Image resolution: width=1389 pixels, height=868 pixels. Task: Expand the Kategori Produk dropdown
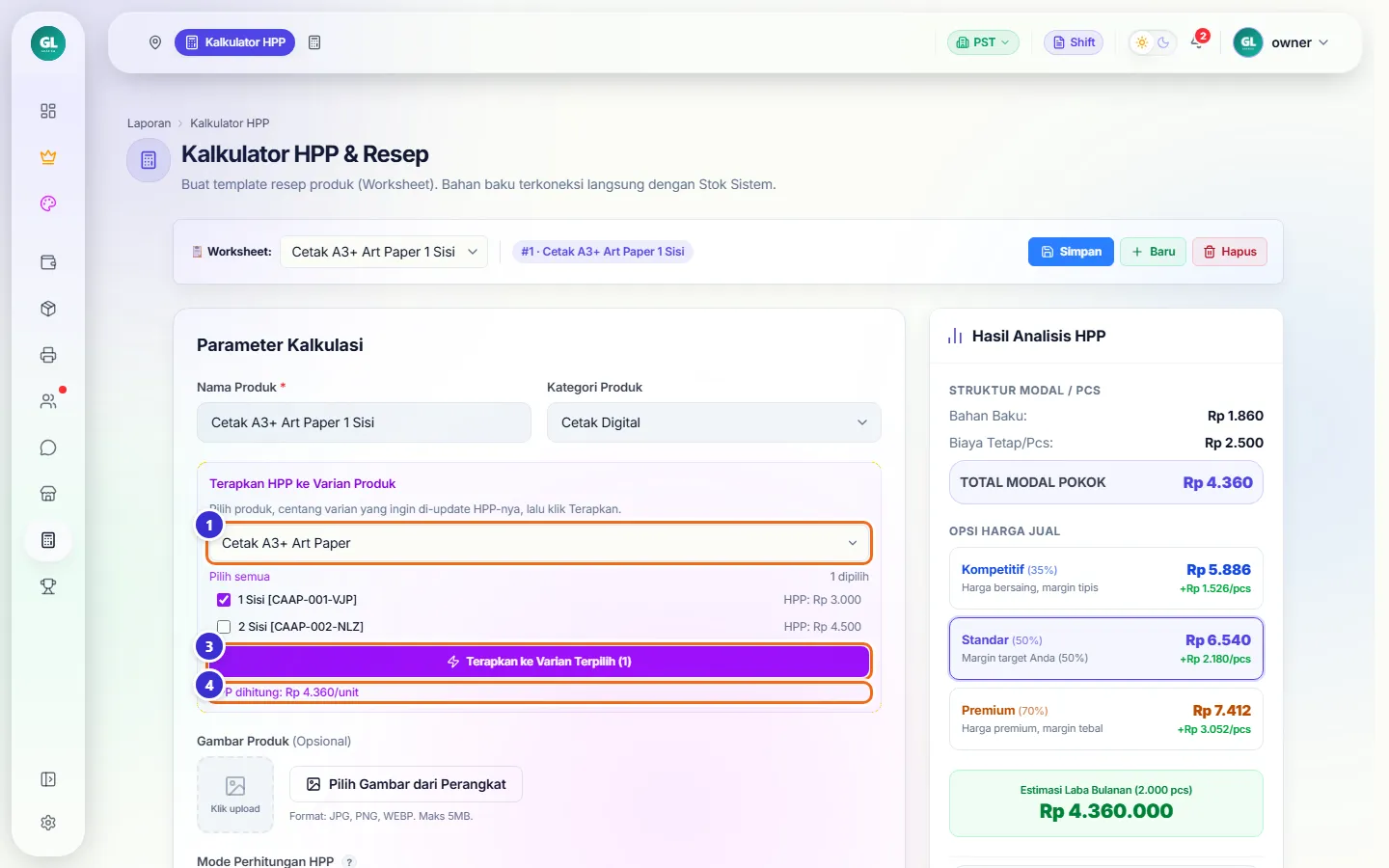point(714,422)
